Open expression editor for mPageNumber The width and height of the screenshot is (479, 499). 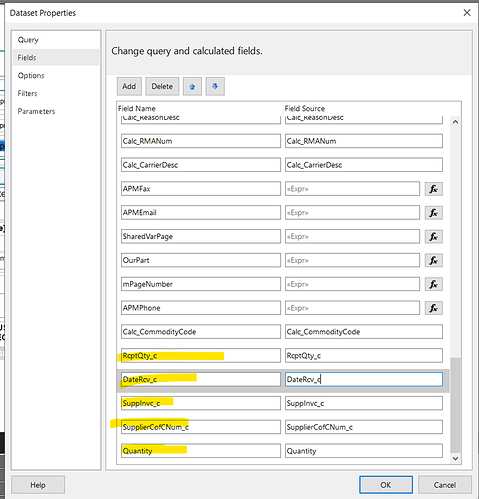click(434, 284)
